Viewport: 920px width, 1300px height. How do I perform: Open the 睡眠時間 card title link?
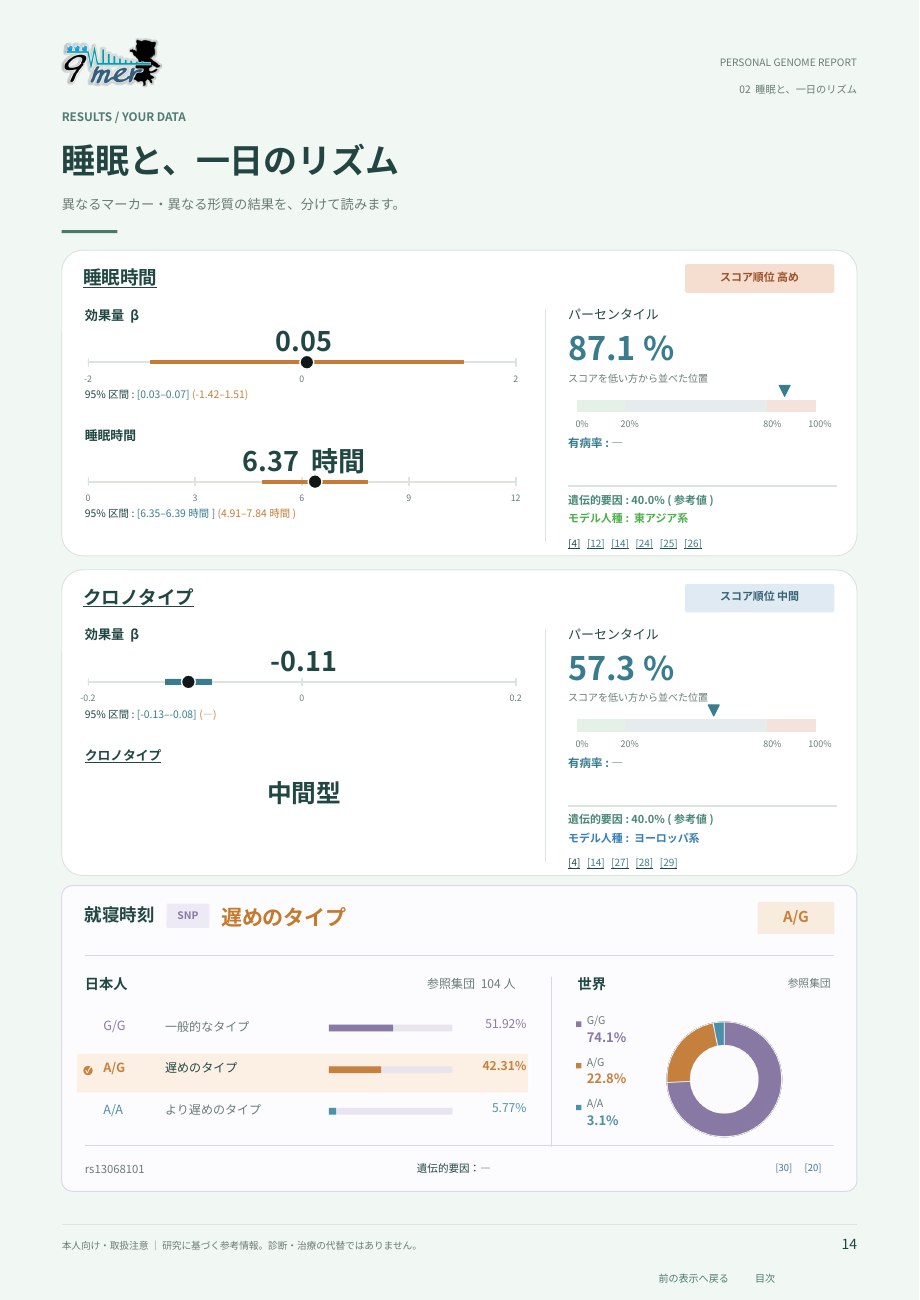click(120, 277)
